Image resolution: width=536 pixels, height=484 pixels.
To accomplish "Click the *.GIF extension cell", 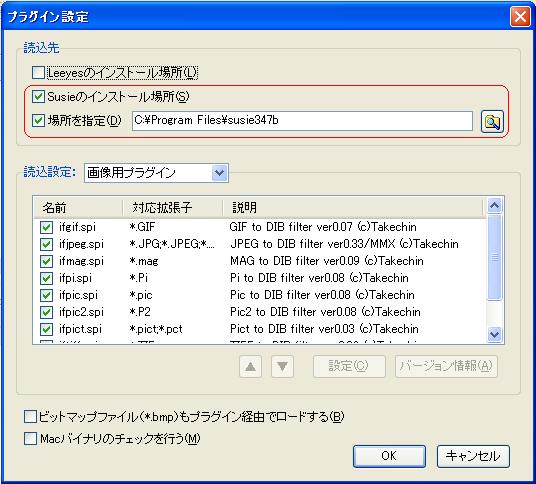I will 142,227.
